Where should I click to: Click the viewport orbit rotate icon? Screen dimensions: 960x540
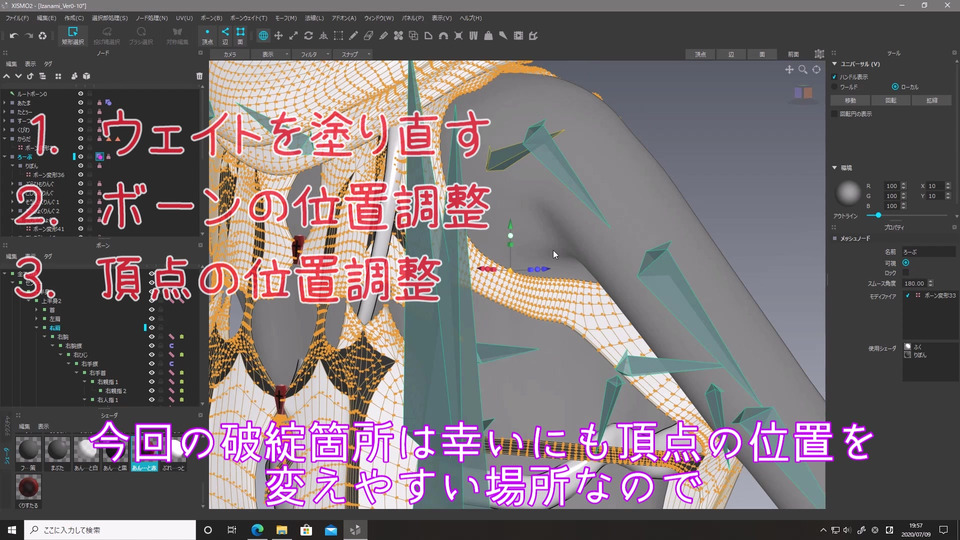816,70
